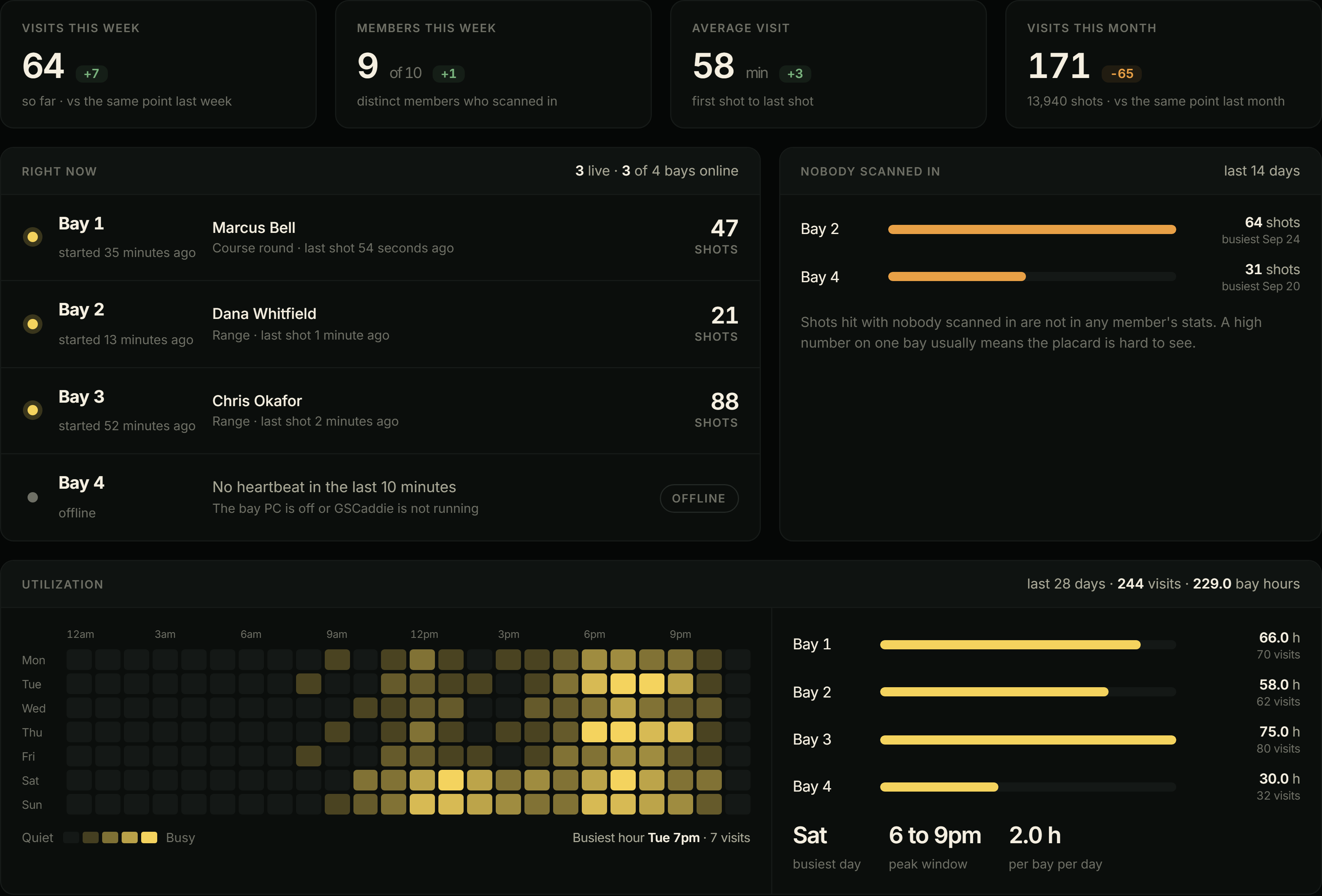Viewport: 1322px width, 896px height.
Task: Click the 171 visits this month number
Action: pyautogui.click(x=1058, y=65)
